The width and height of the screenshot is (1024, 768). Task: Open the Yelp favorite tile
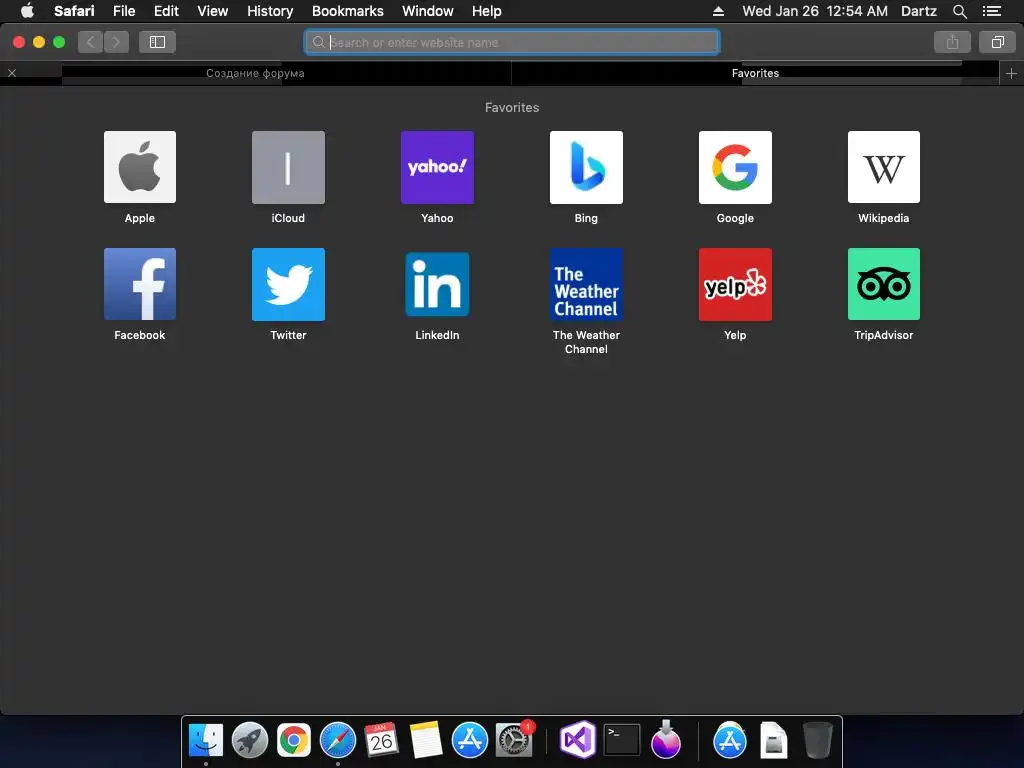(x=735, y=284)
